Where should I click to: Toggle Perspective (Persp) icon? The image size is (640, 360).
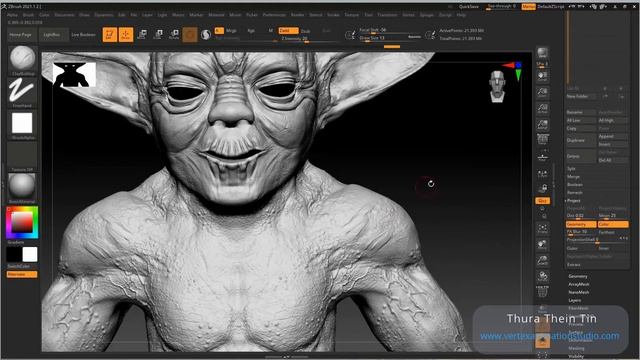point(542,139)
